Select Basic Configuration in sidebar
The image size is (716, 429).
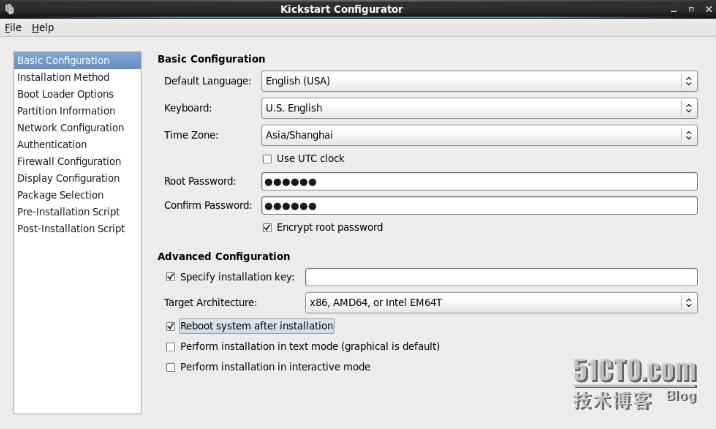pyautogui.click(x=77, y=60)
